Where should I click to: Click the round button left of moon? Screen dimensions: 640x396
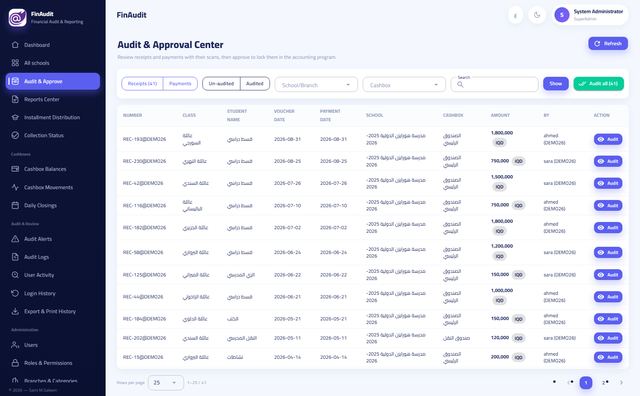516,15
